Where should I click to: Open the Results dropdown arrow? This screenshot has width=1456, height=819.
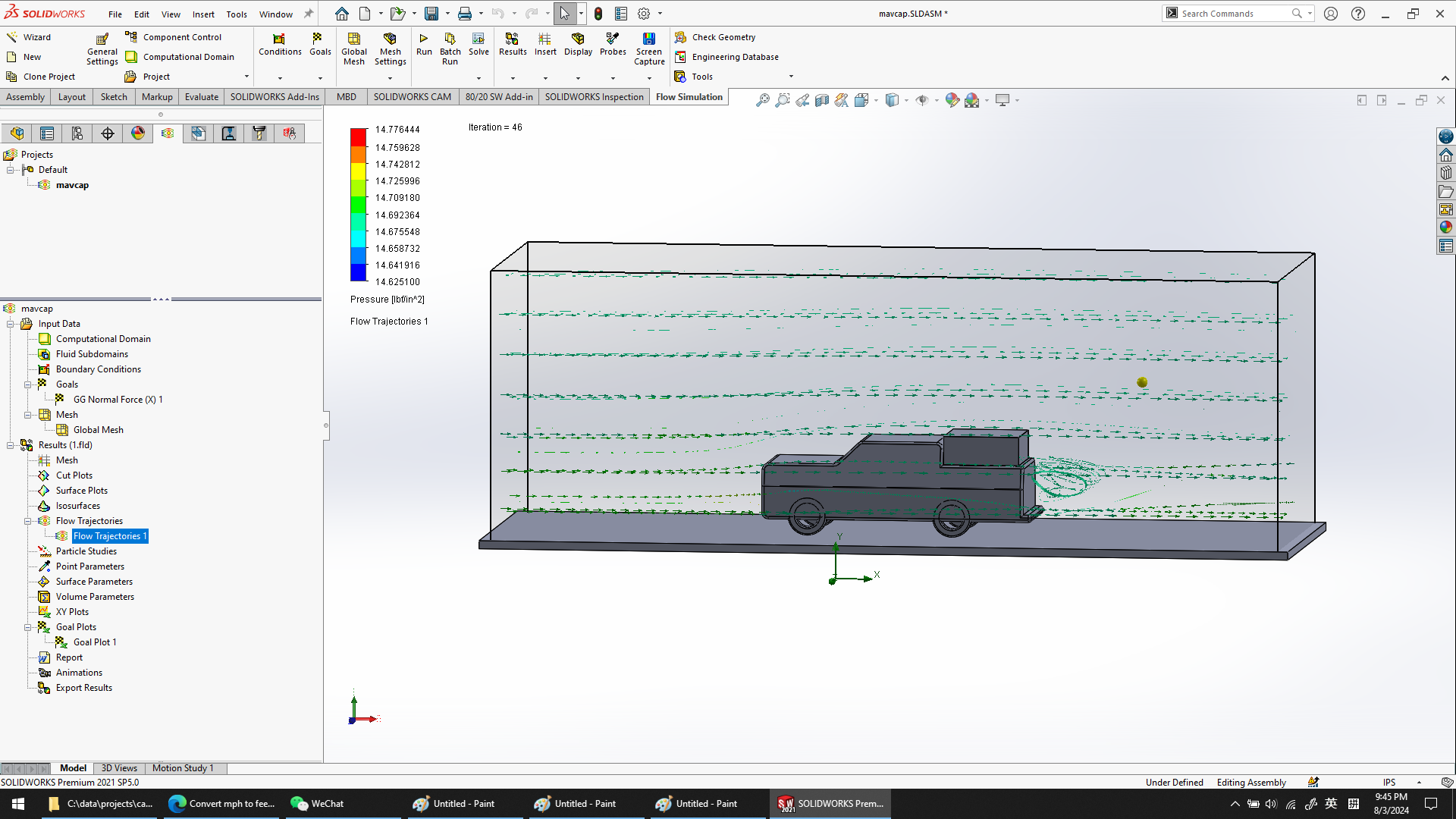click(x=513, y=78)
